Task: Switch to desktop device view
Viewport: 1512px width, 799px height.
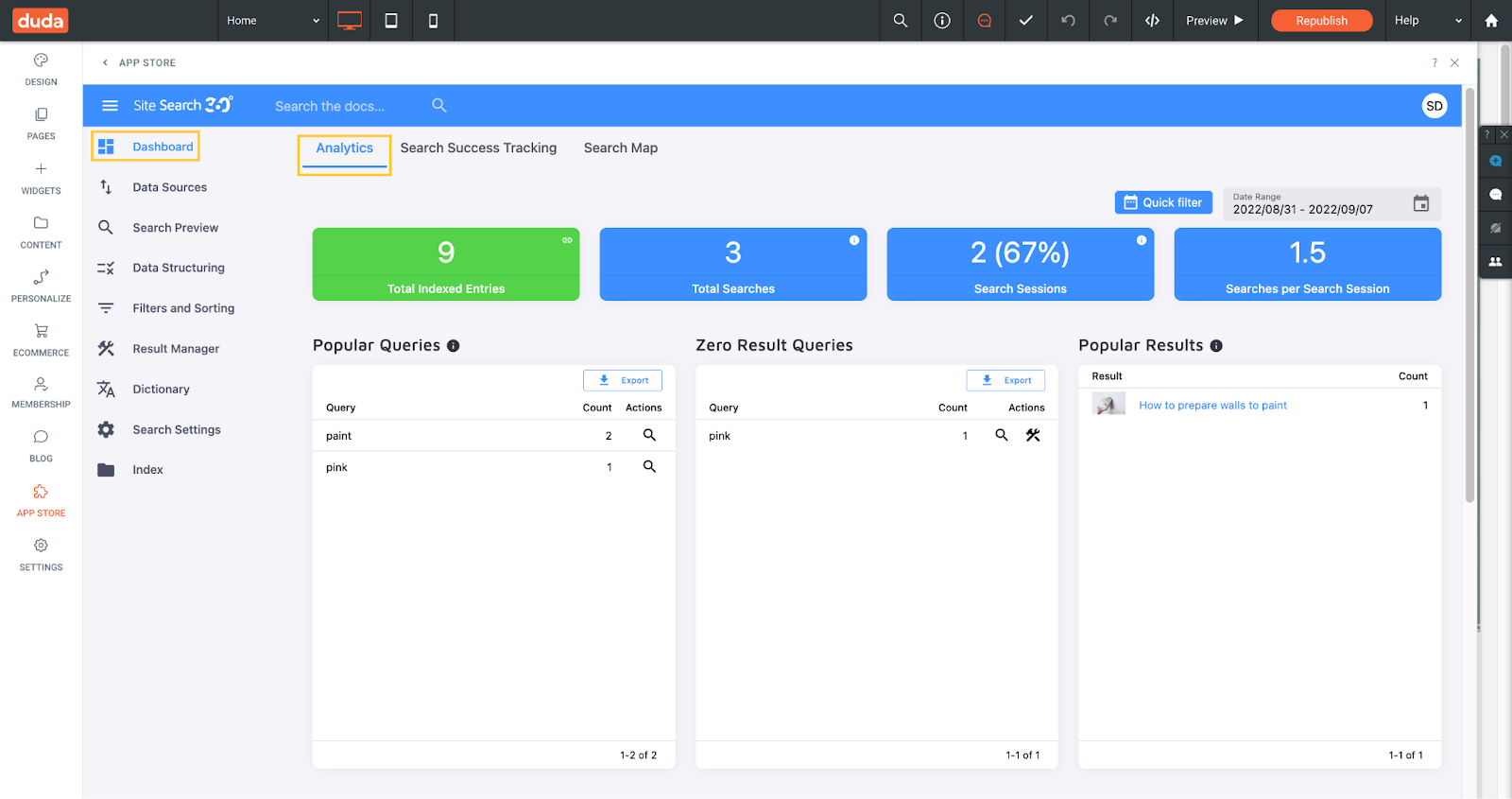Action: [x=350, y=21]
